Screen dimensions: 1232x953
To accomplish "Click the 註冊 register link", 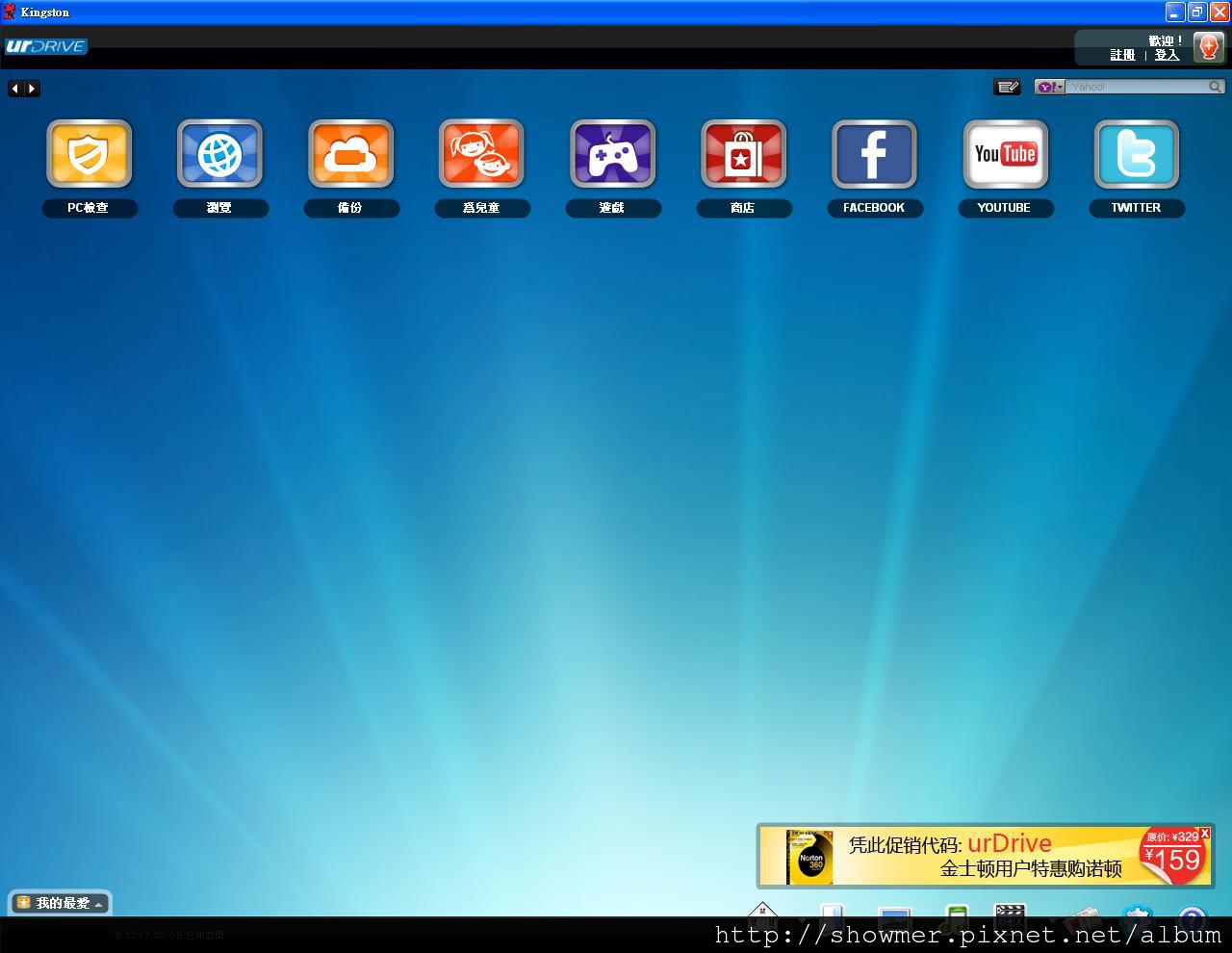I will coord(1122,55).
